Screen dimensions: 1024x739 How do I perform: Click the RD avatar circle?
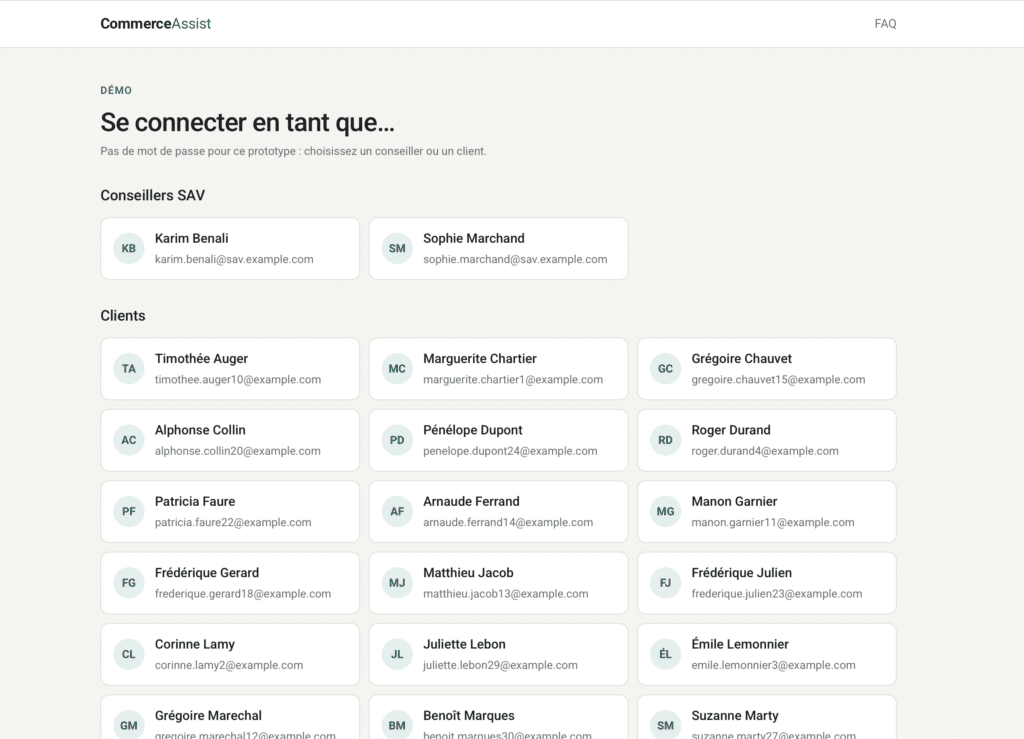pyautogui.click(x=665, y=440)
